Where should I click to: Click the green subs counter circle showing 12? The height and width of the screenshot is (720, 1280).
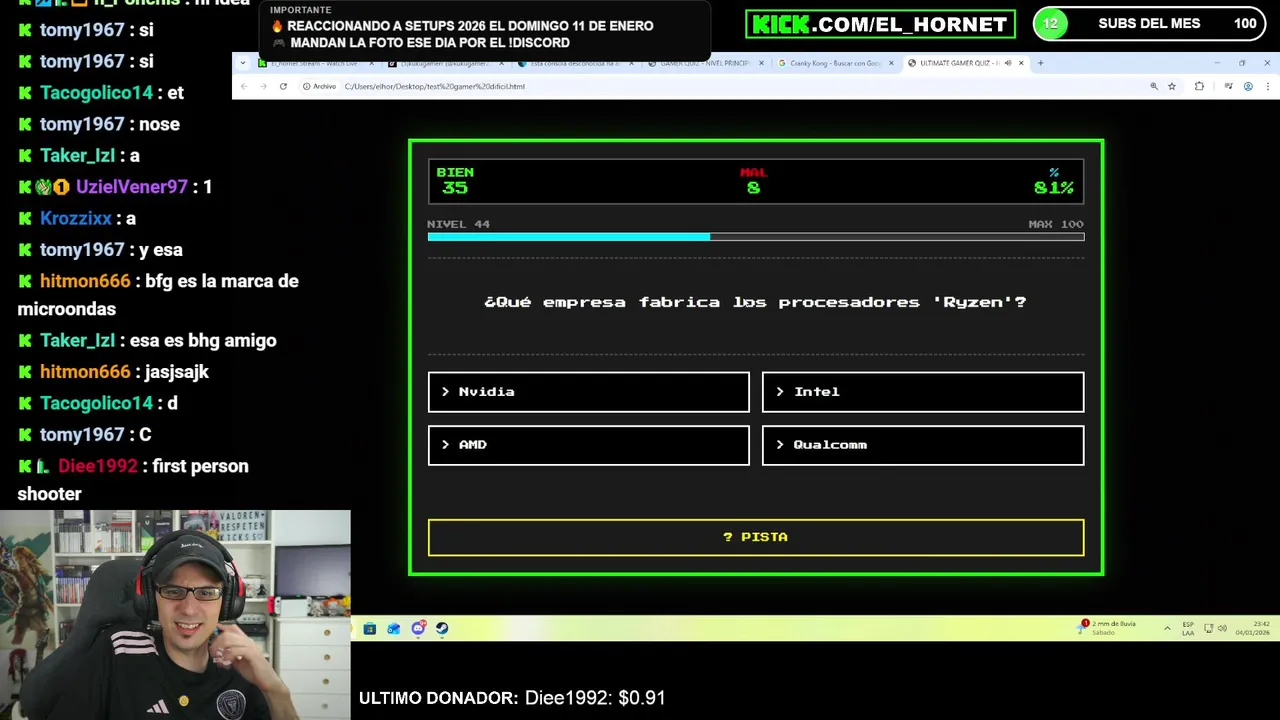[x=1050, y=24]
